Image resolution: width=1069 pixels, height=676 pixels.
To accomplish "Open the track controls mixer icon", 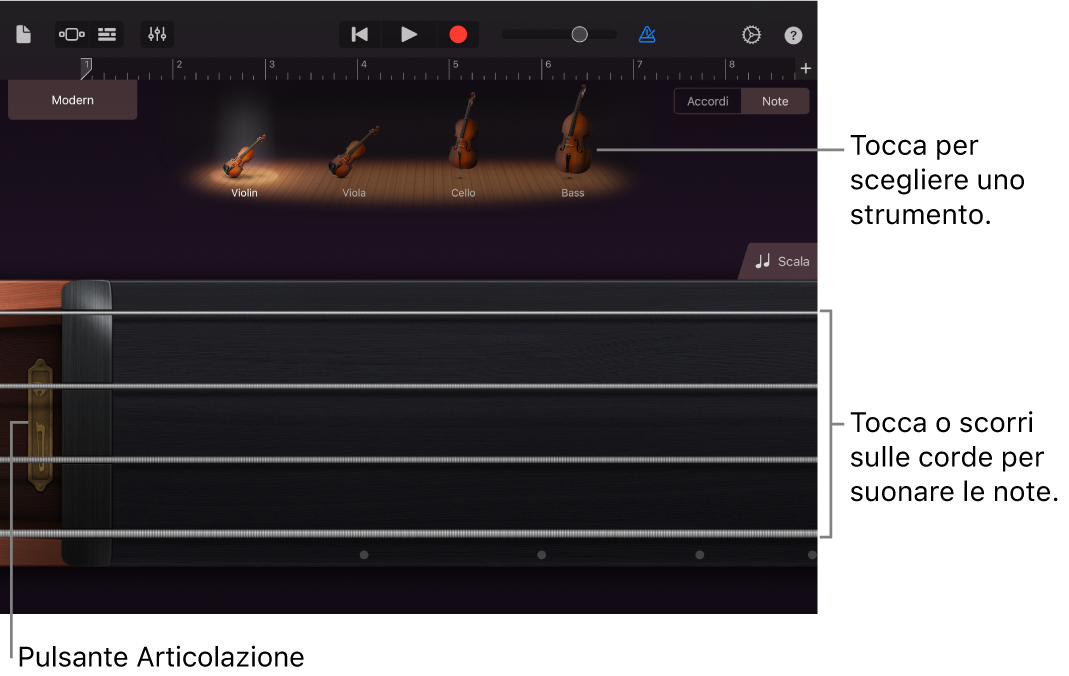I will tap(156, 34).
